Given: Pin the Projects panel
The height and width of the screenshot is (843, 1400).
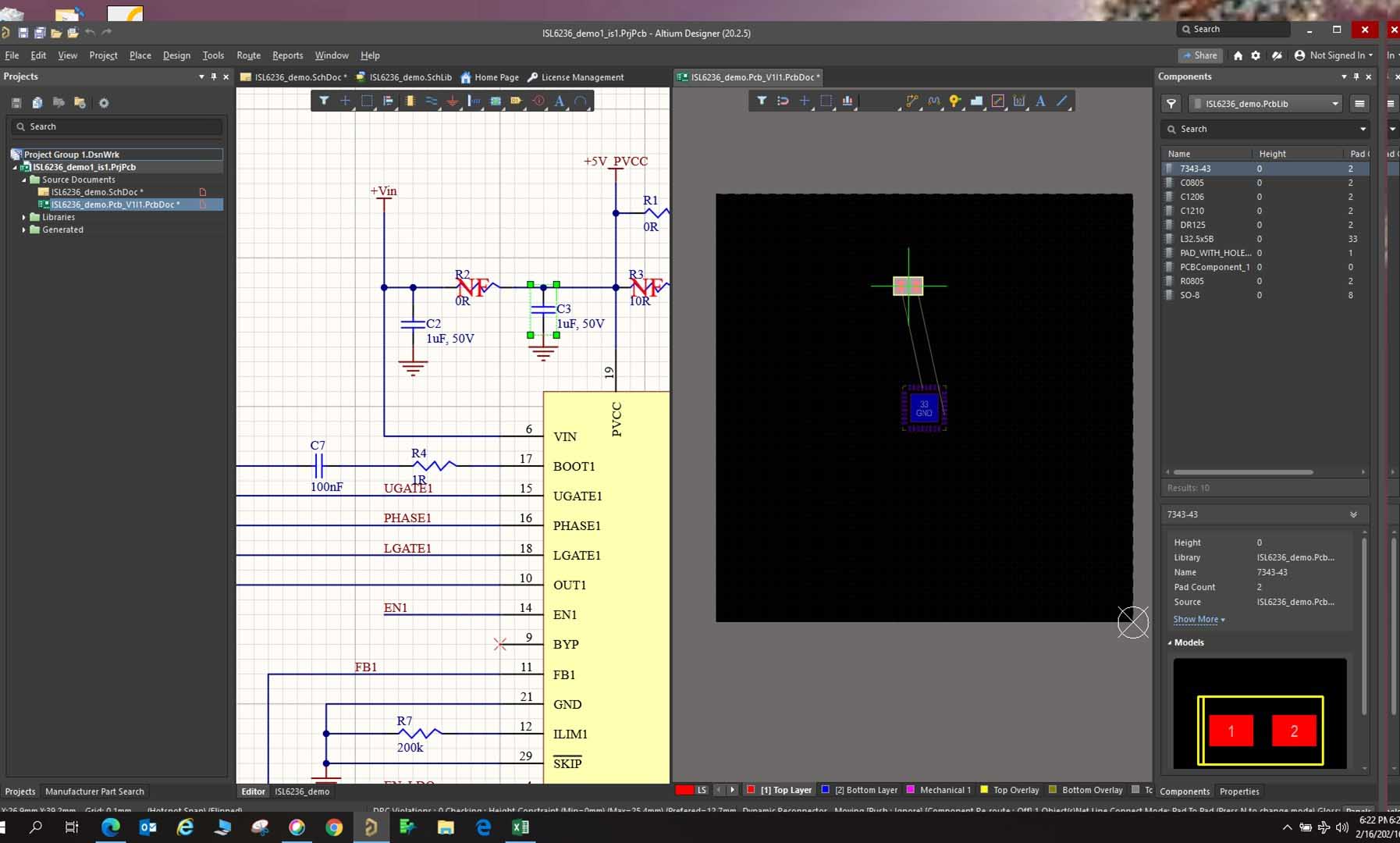Looking at the screenshot, I should click(x=214, y=76).
